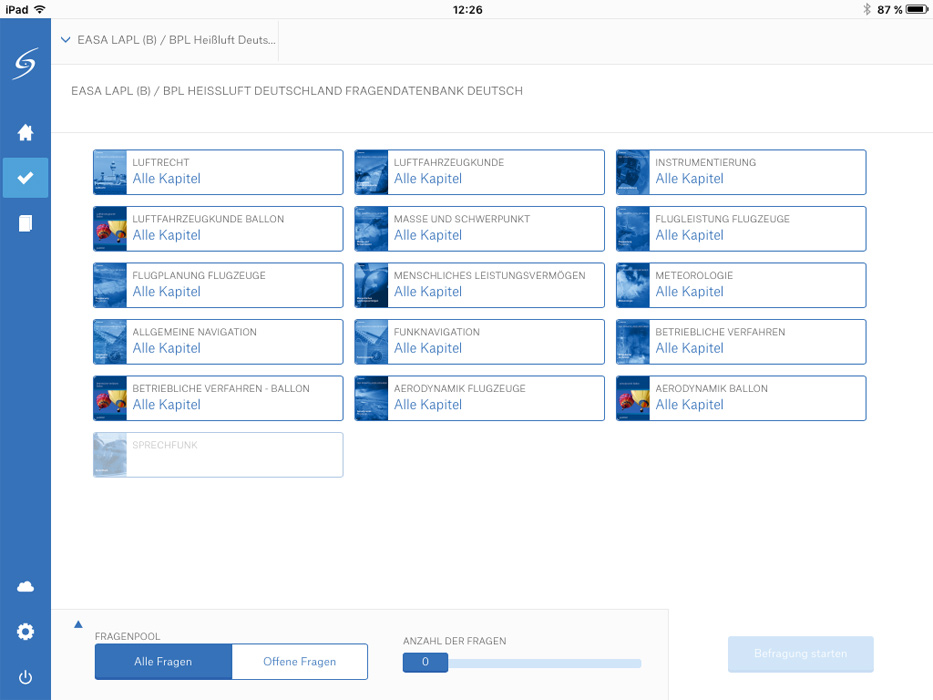Tap the disabled SPRECHFUNK subject card
Image resolution: width=933 pixels, height=700 pixels.
point(218,455)
